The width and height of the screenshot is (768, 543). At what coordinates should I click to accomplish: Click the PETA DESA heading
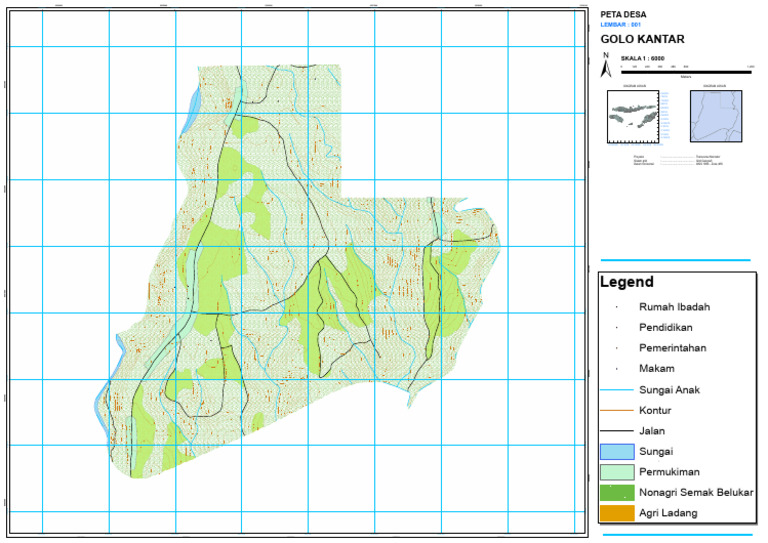[x=623, y=14]
